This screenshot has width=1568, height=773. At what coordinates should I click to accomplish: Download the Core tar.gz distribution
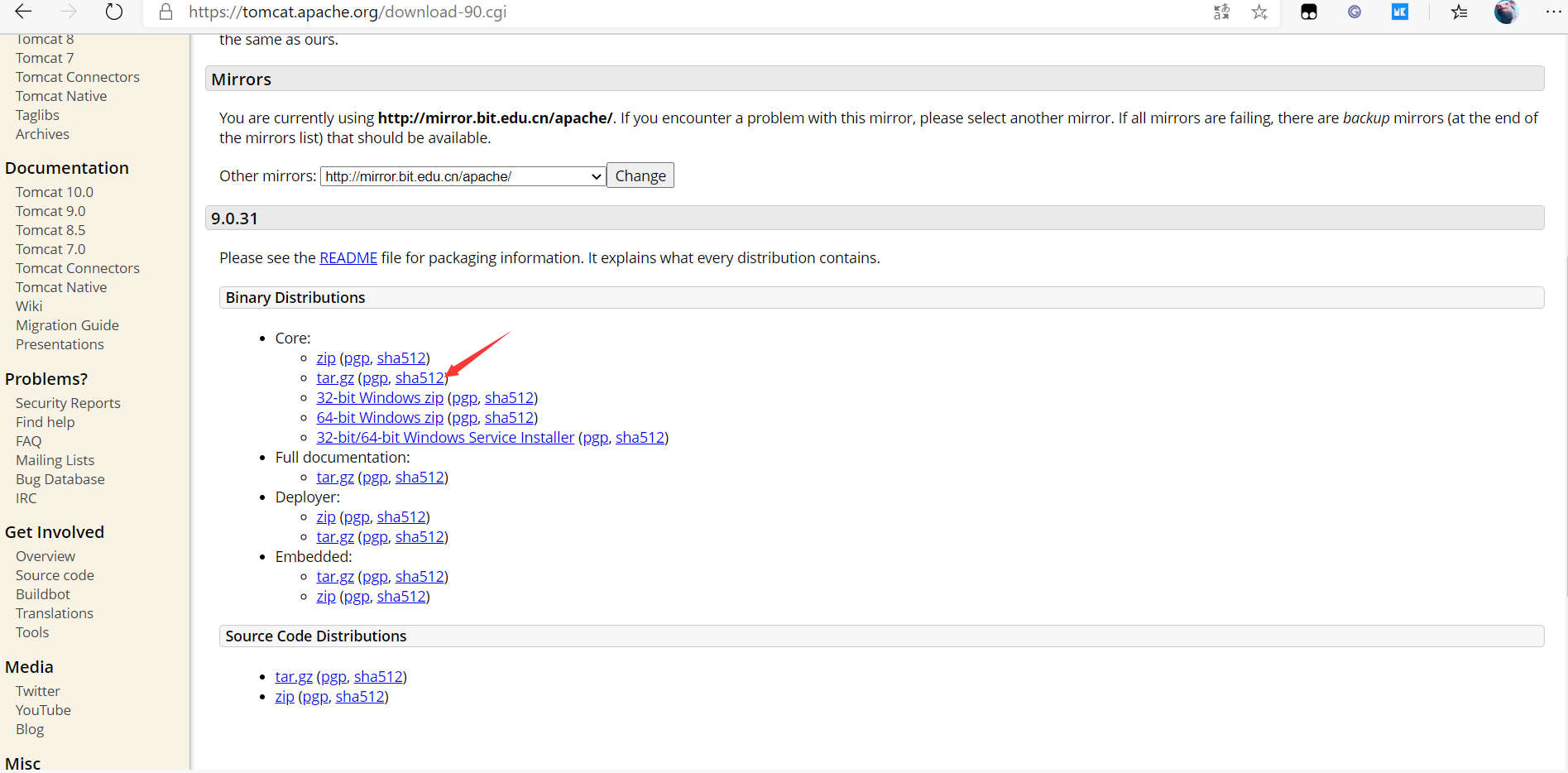(335, 378)
